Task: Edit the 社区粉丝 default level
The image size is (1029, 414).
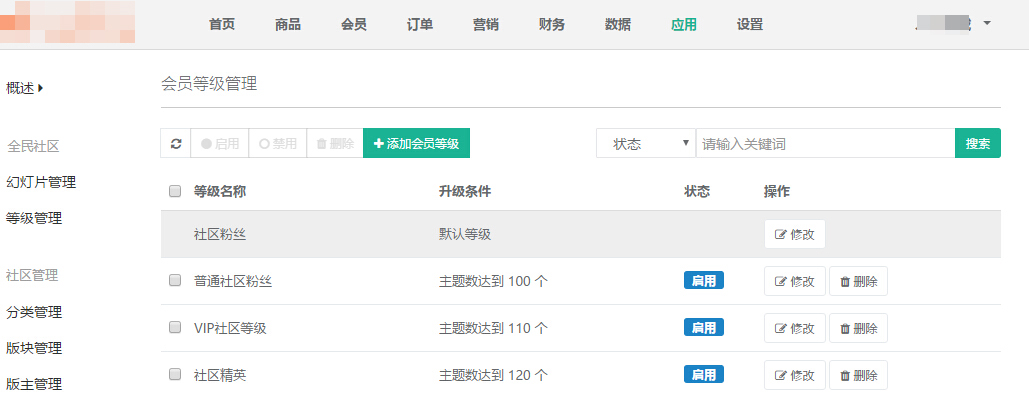Action: 794,235
